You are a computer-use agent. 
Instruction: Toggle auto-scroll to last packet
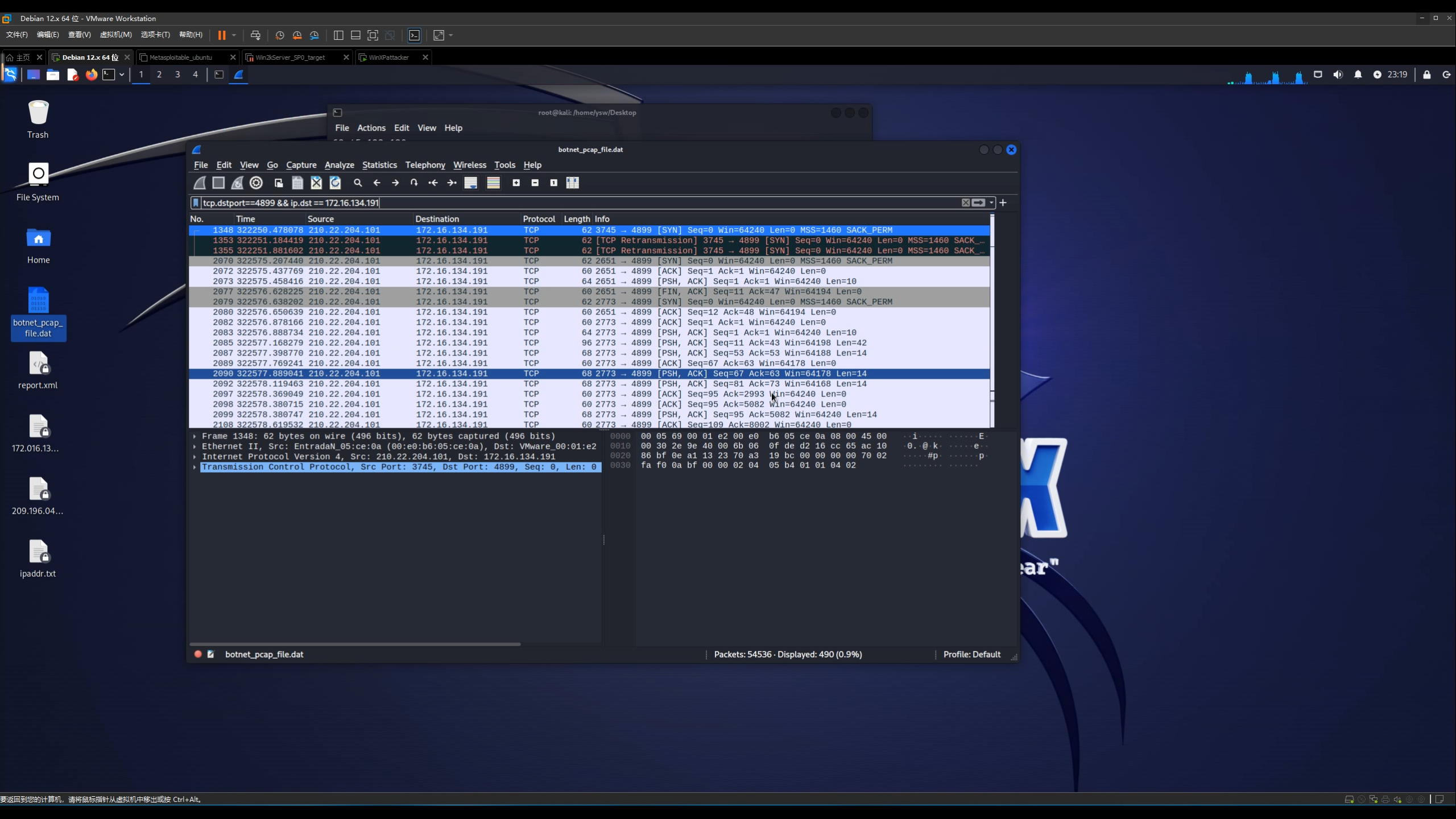[x=470, y=183]
